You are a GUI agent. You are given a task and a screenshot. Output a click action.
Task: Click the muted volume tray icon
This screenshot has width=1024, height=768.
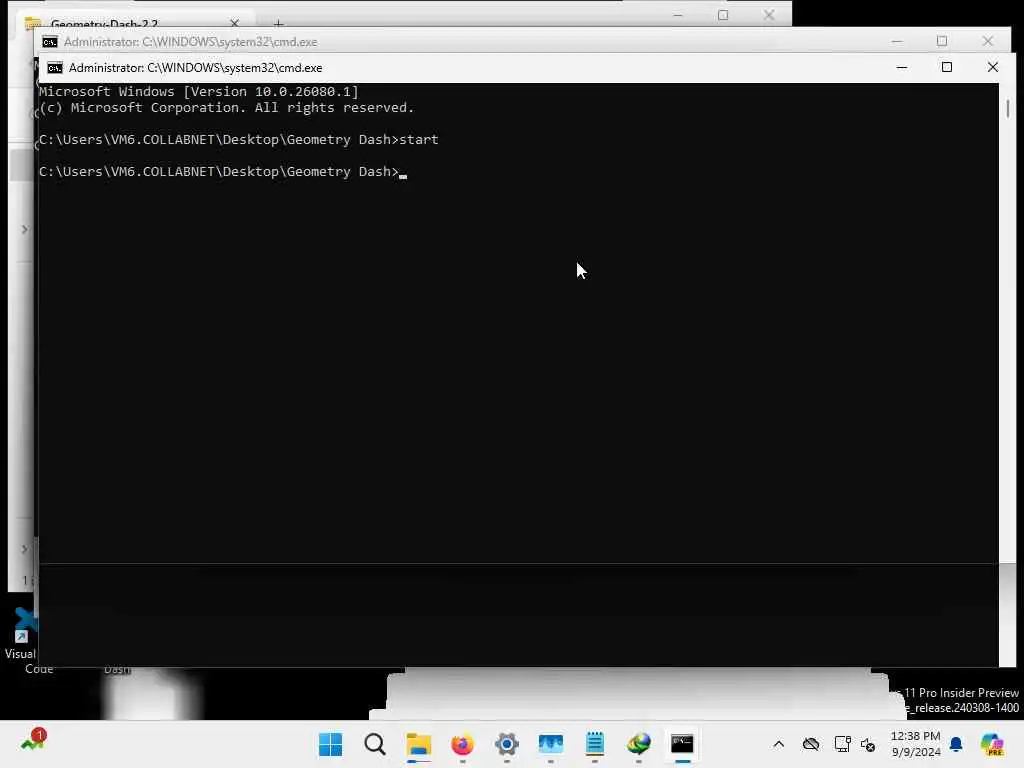coord(868,744)
